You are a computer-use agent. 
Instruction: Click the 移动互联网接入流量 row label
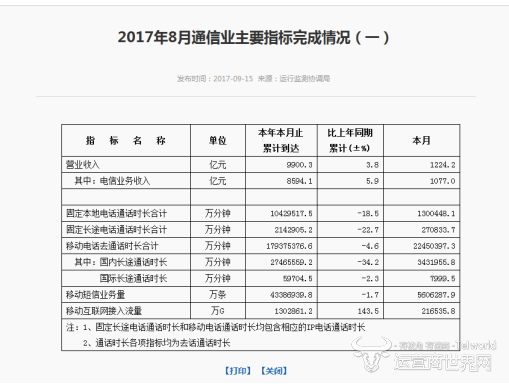pos(104,311)
